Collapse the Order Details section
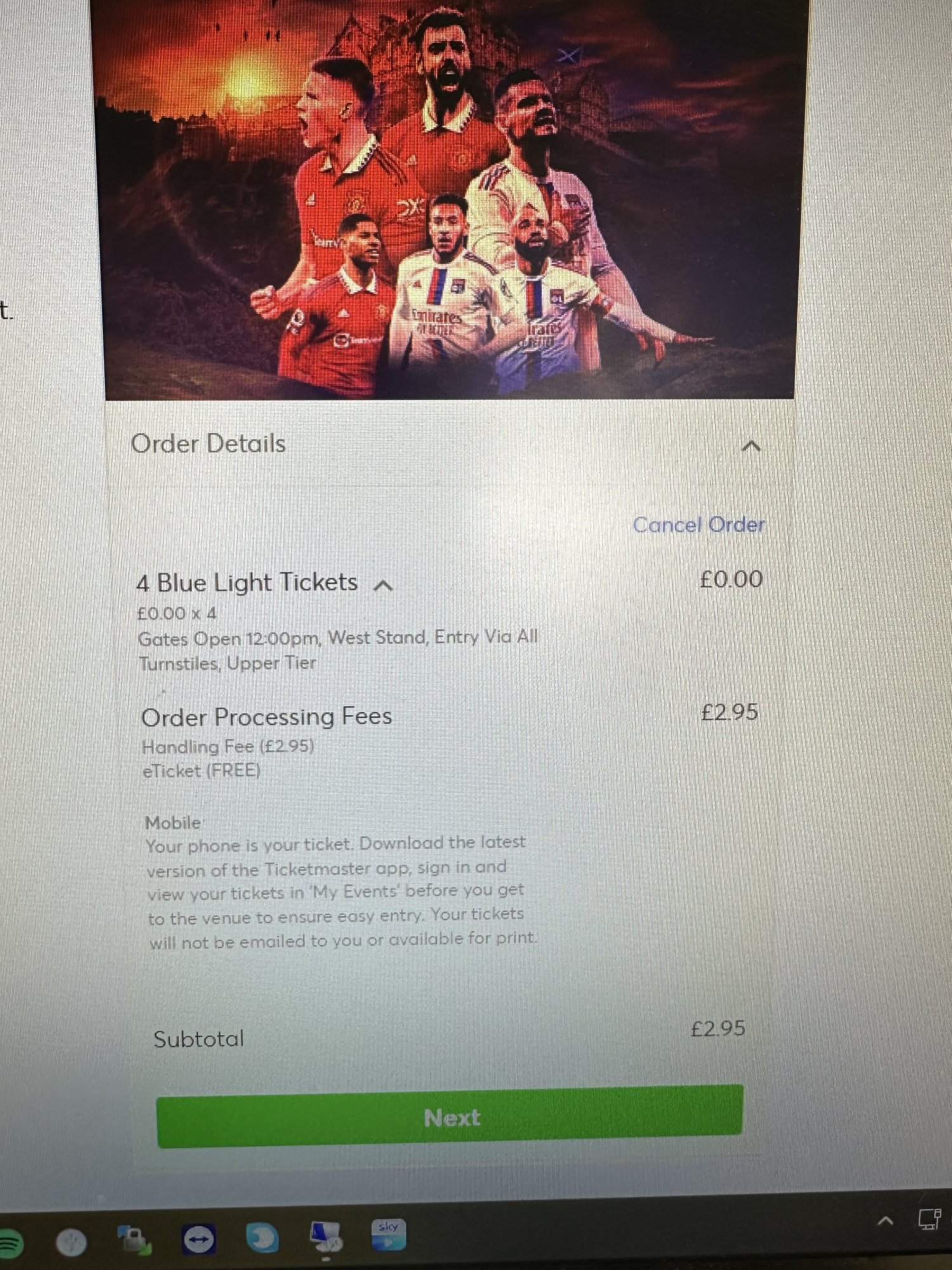Viewport: 952px width, 1270px height. pos(751,446)
